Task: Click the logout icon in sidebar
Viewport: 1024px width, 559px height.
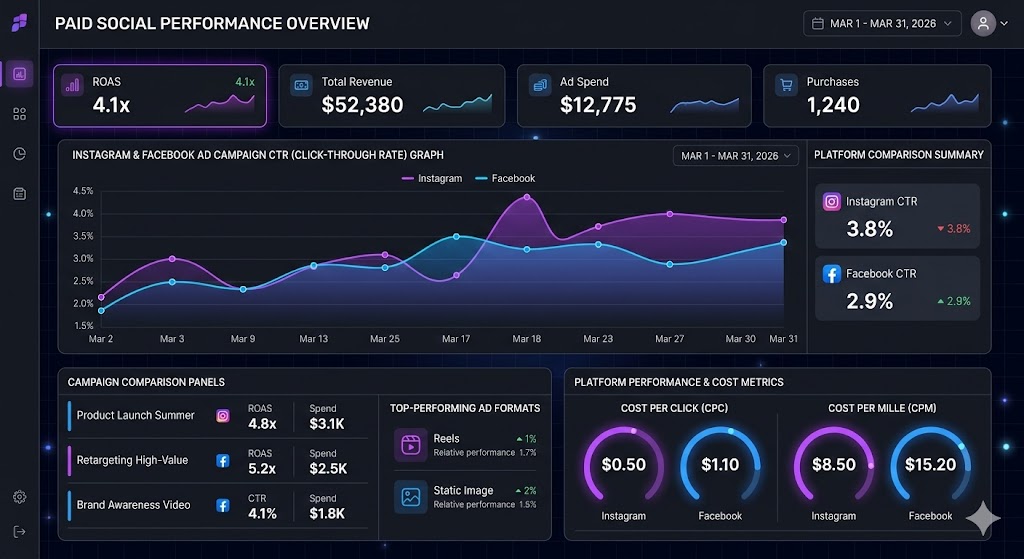Action: (19, 531)
